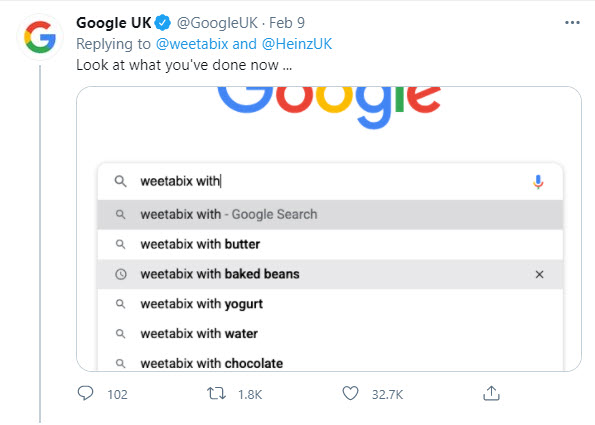The image size is (595, 425).
Task: Remove 'weetabix with baked beans' history suggestion
Action: pyautogui.click(x=539, y=274)
